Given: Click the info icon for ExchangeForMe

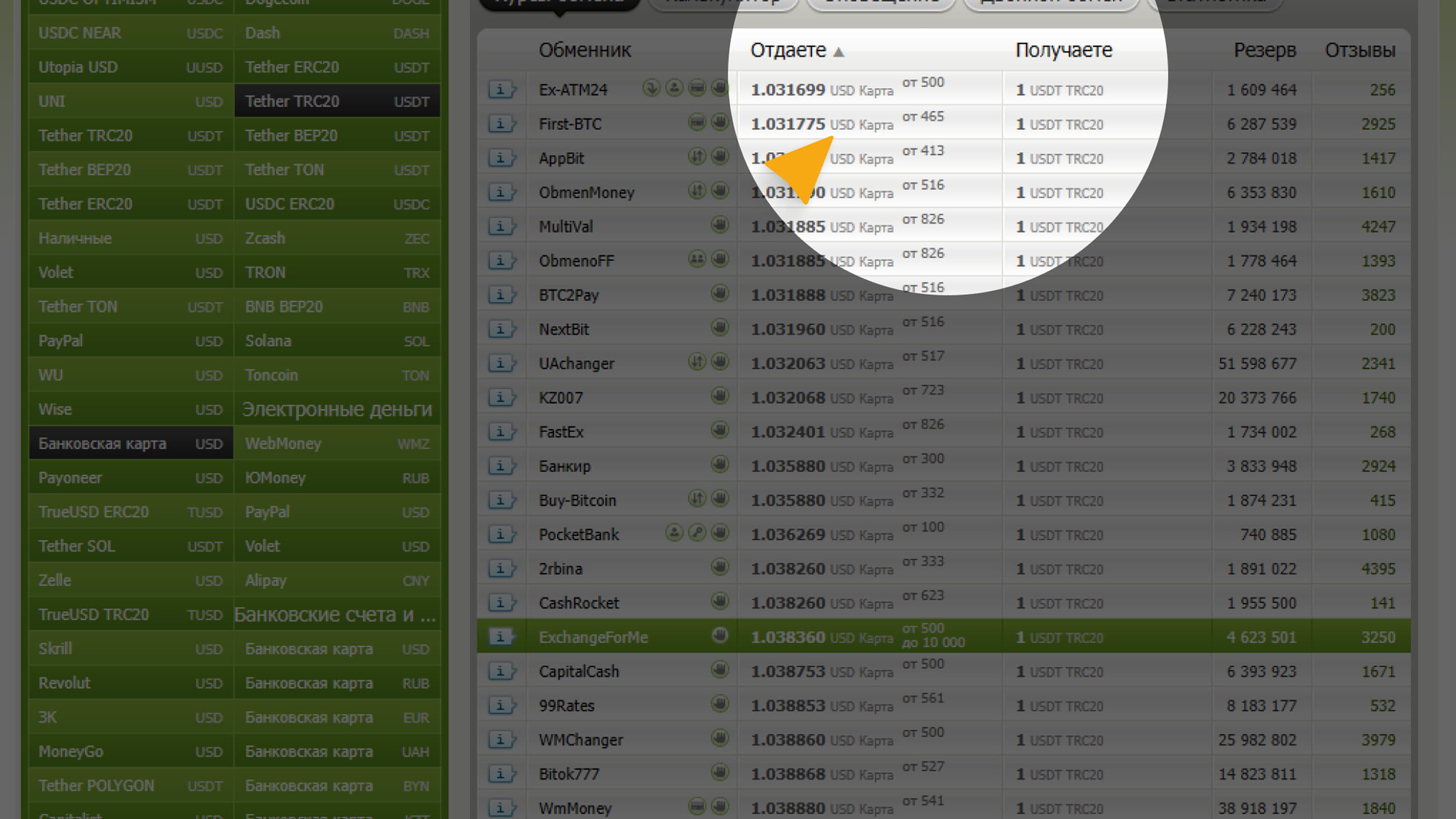Looking at the screenshot, I should (x=501, y=636).
